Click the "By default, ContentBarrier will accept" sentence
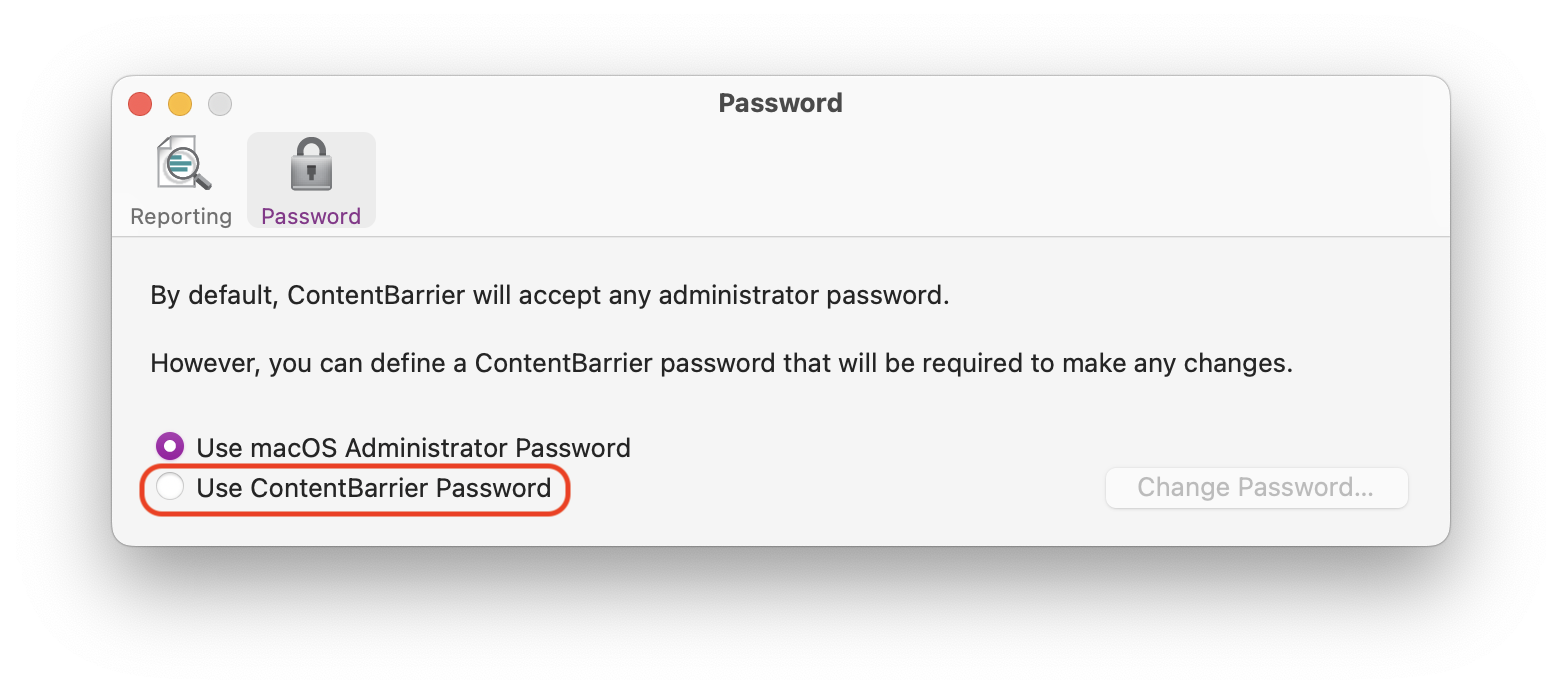 pyautogui.click(x=550, y=296)
